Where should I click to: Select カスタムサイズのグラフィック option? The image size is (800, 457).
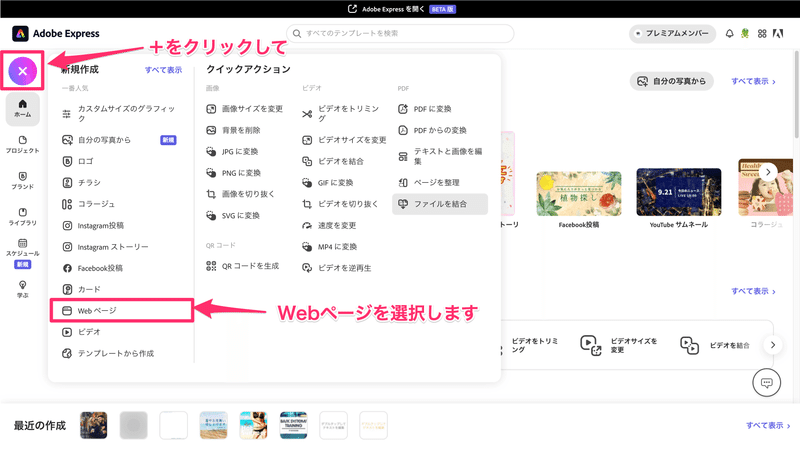pyautogui.click(x=120, y=114)
